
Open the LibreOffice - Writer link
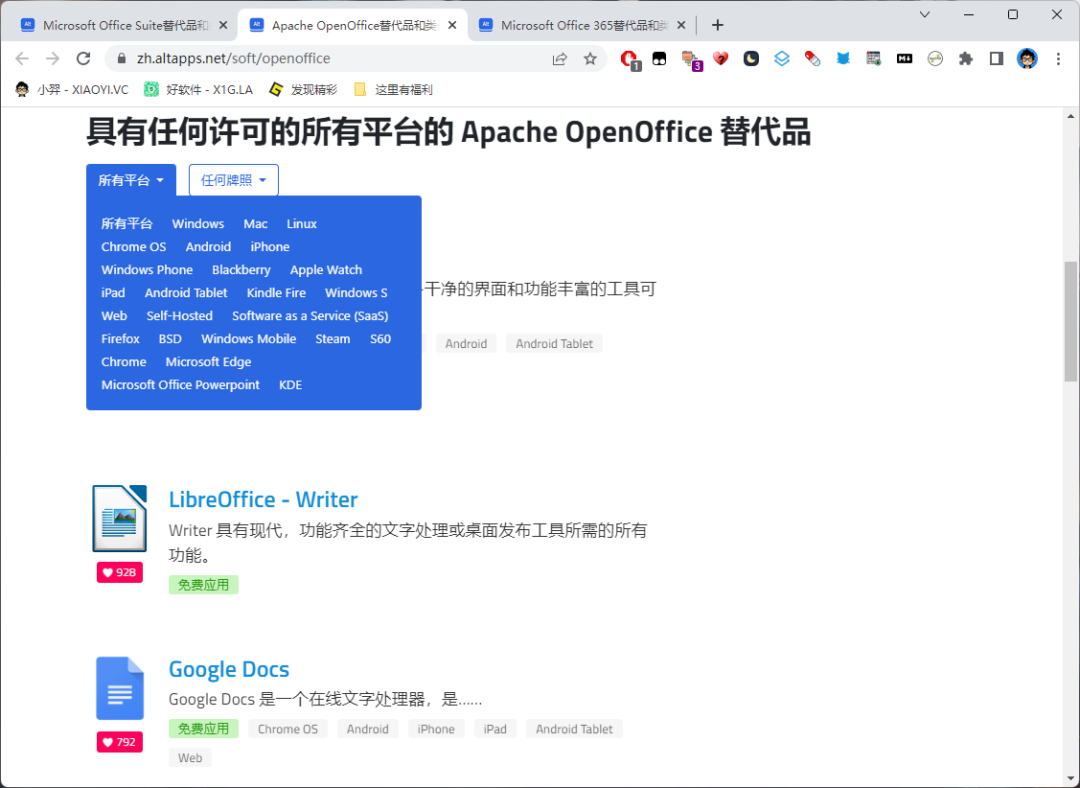pos(263,499)
